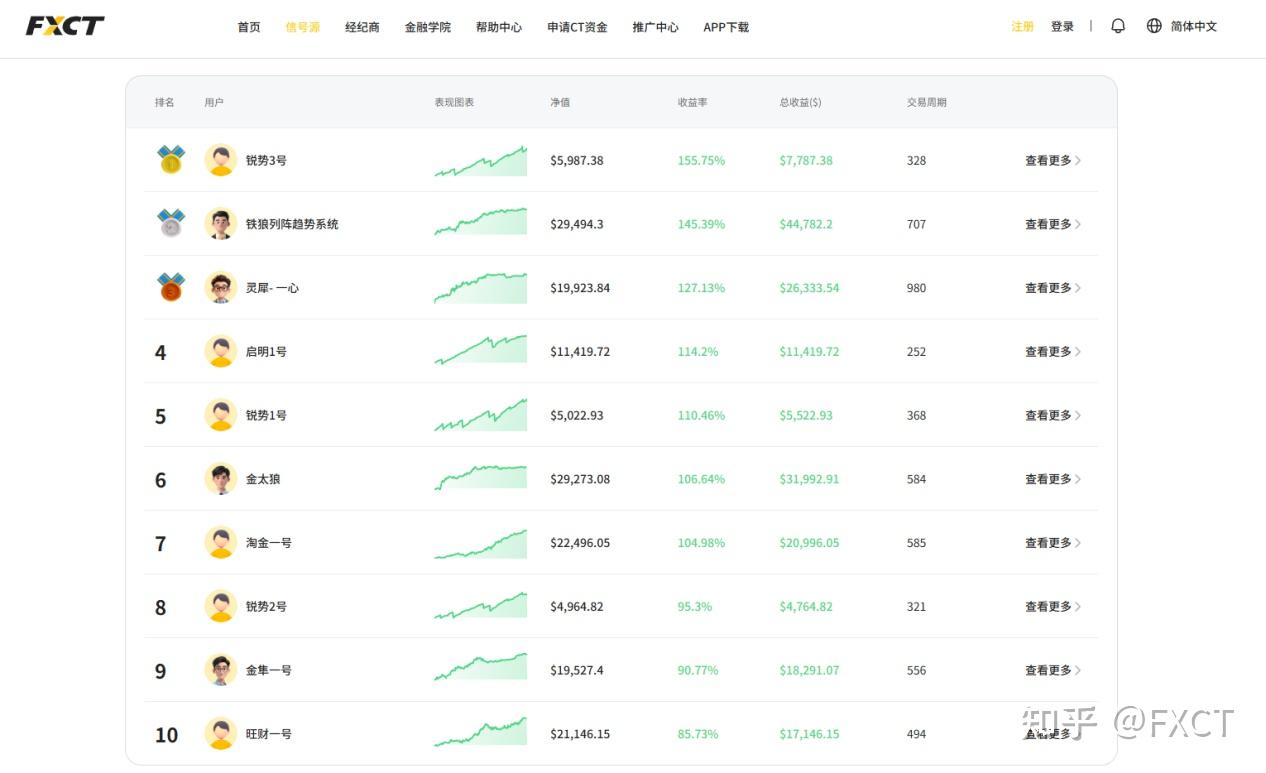Open the 金融学院 menu

pyautogui.click(x=427, y=27)
